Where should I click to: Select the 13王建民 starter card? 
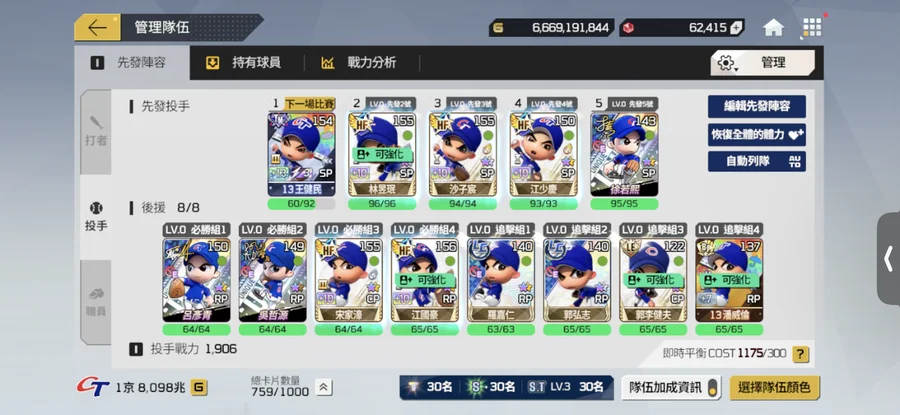tap(301, 154)
